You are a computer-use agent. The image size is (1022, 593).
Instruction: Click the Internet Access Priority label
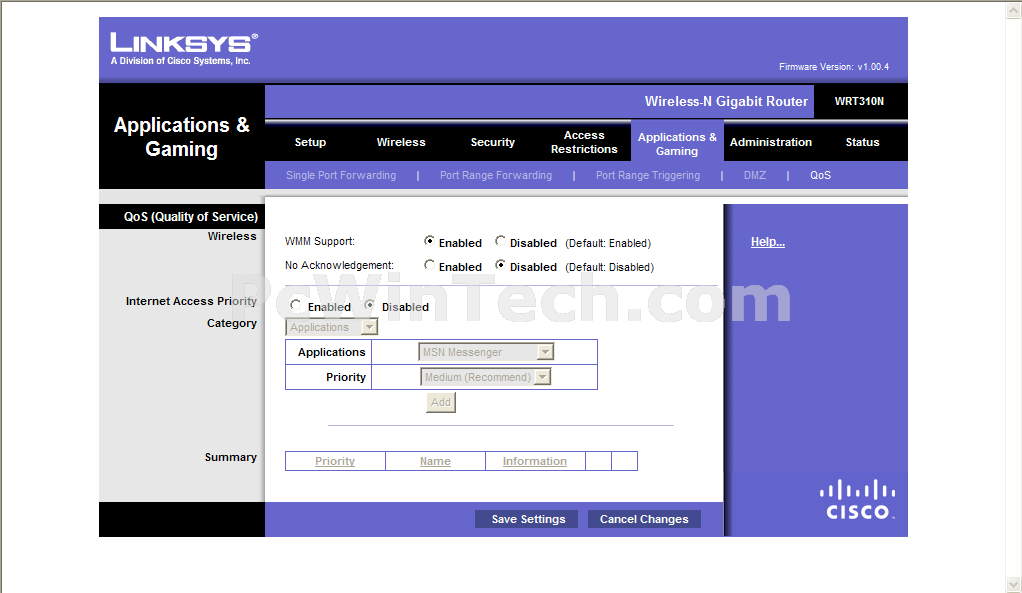pyautogui.click(x=191, y=301)
